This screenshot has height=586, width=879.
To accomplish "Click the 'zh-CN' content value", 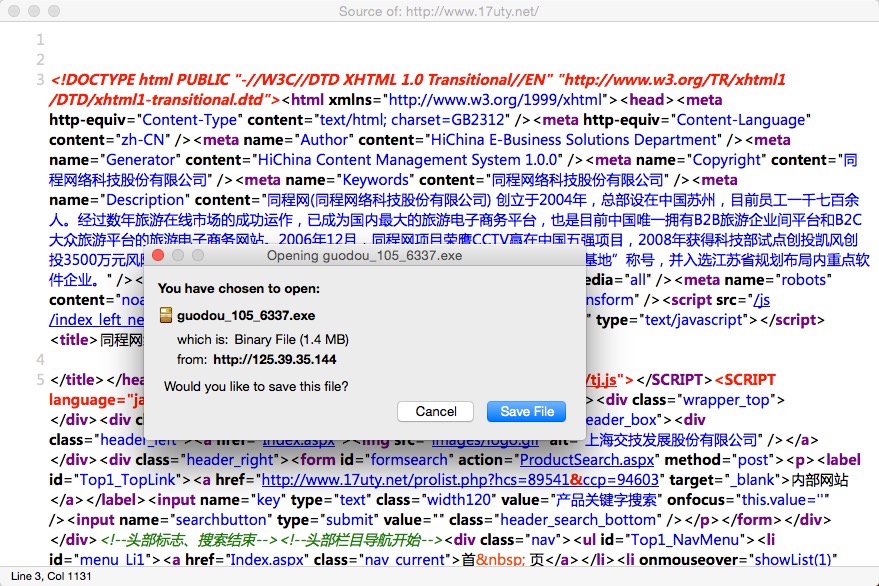I will tap(143, 140).
